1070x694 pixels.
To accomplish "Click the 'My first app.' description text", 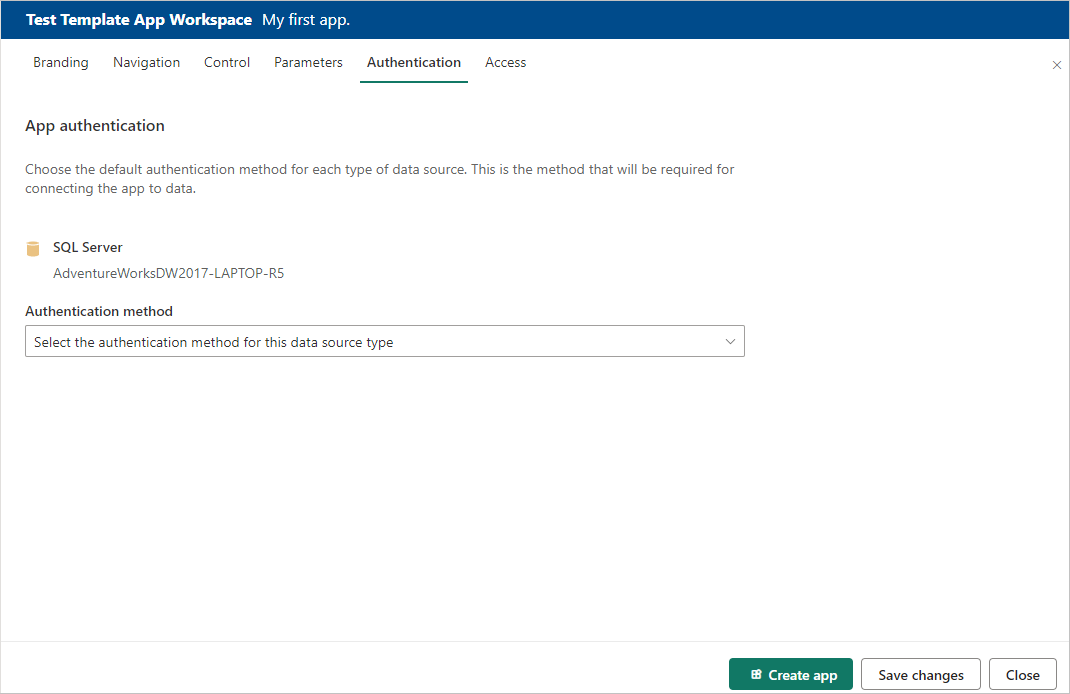I will pyautogui.click(x=306, y=20).
